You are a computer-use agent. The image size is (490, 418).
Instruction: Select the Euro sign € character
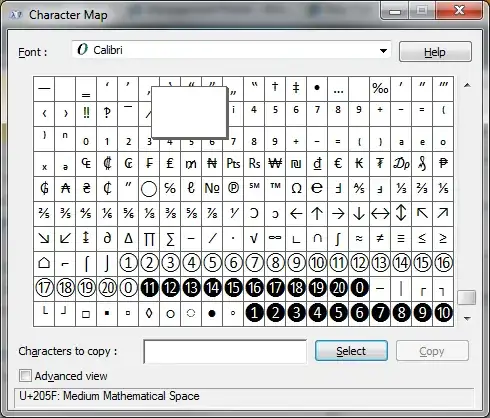(338, 164)
